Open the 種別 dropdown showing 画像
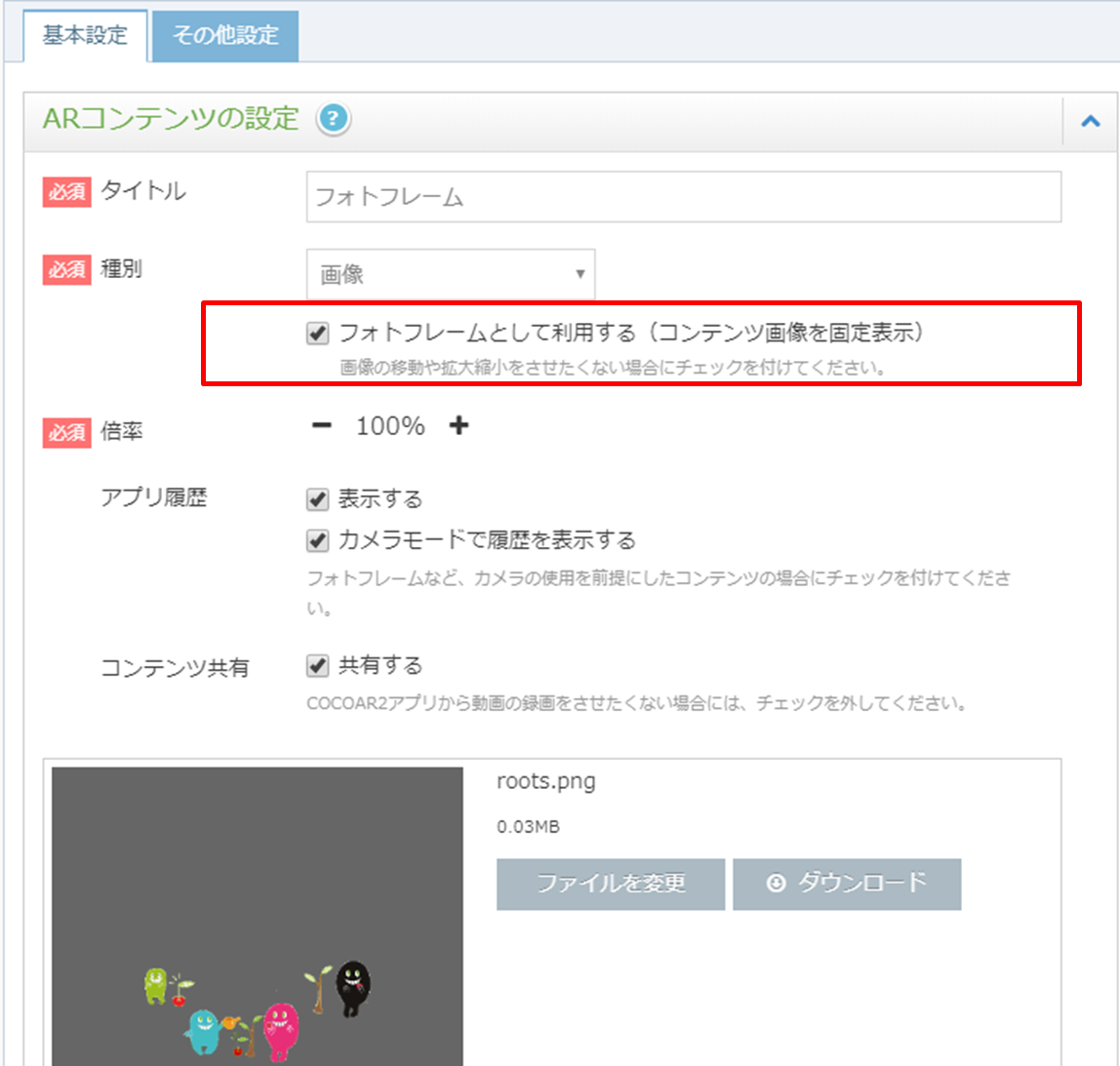This screenshot has height=1066, width=1120. point(451,274)
